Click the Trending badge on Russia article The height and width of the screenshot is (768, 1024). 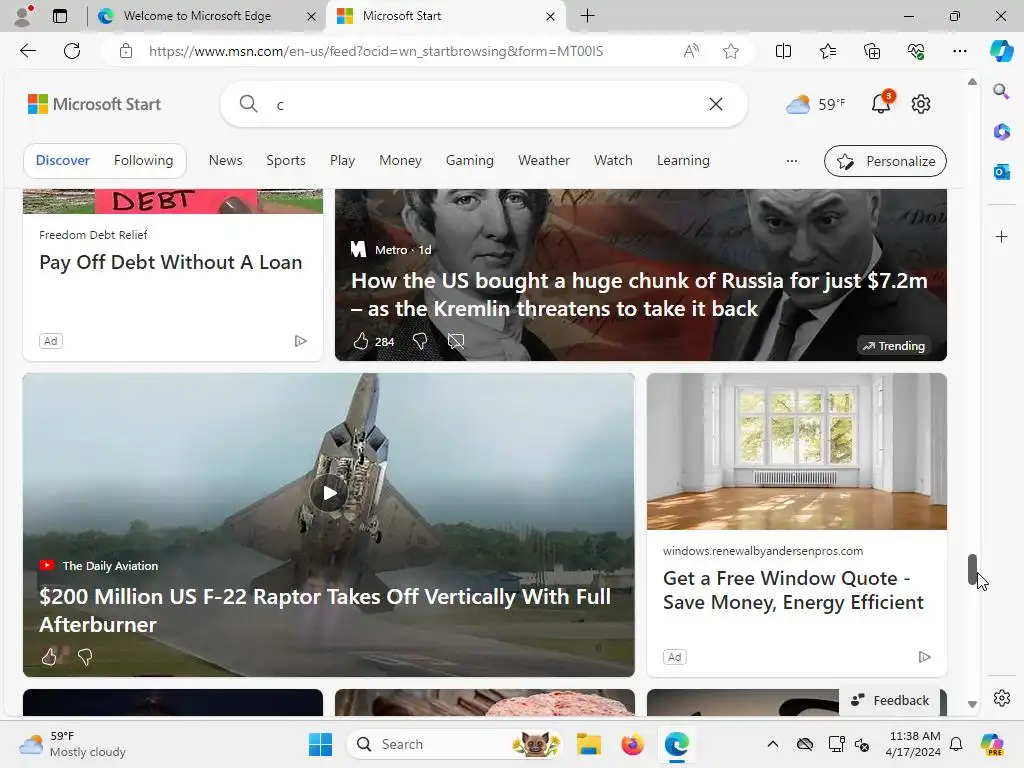tap(893, 346)
